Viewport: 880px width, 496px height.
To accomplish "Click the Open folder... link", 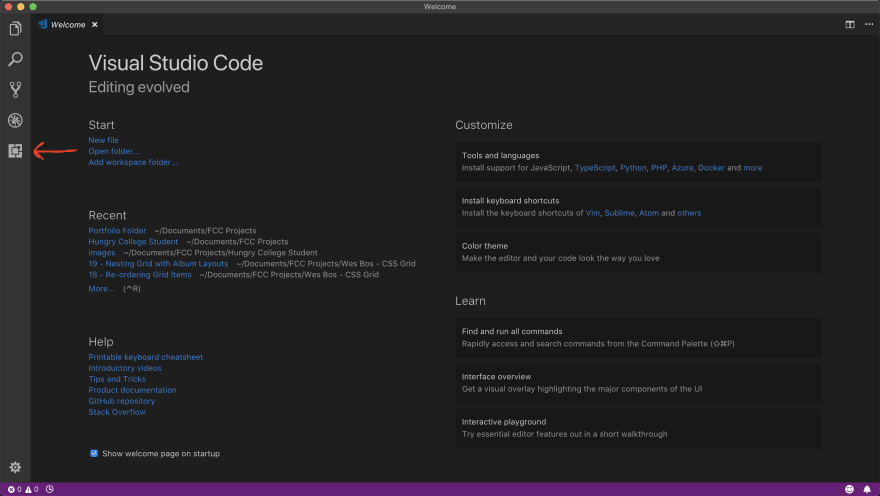I will pos(114,151).
